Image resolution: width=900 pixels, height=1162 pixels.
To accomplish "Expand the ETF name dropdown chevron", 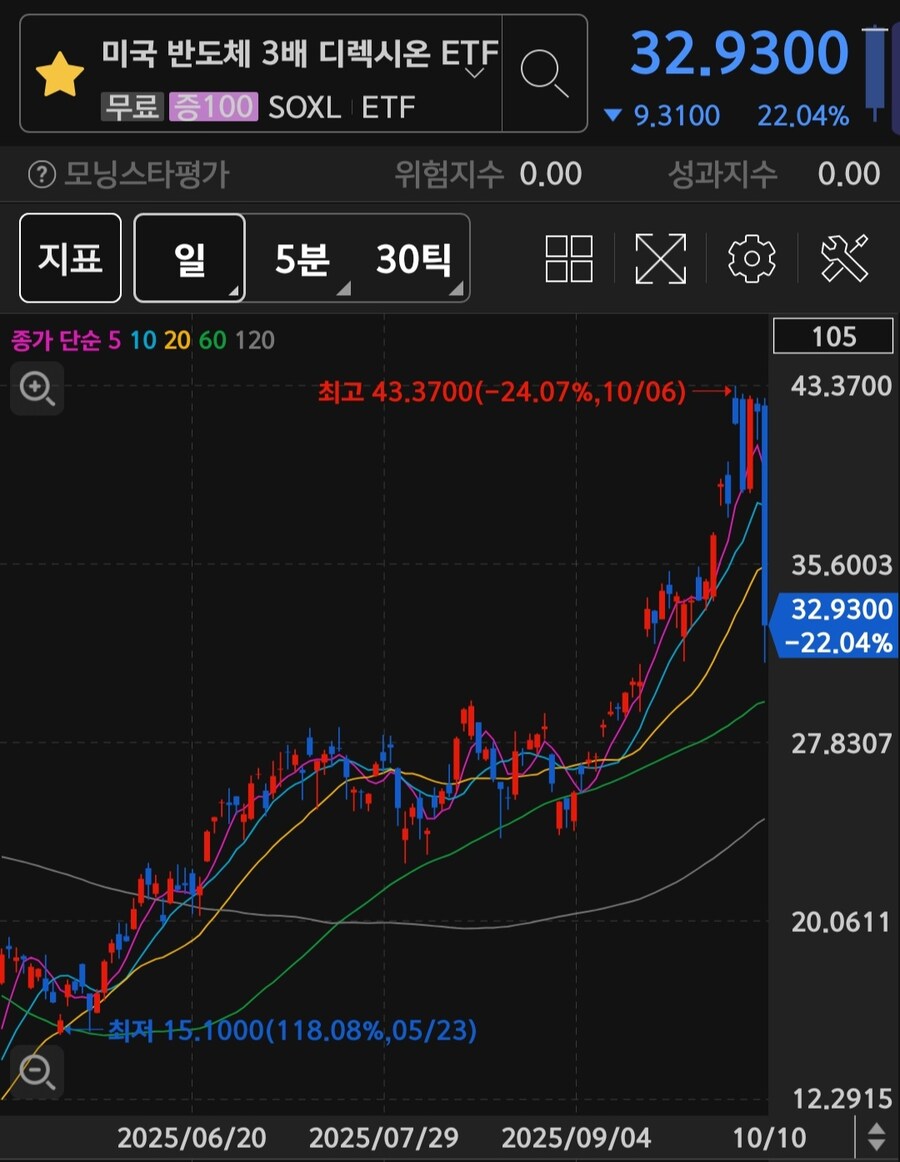I will (476, 72).
